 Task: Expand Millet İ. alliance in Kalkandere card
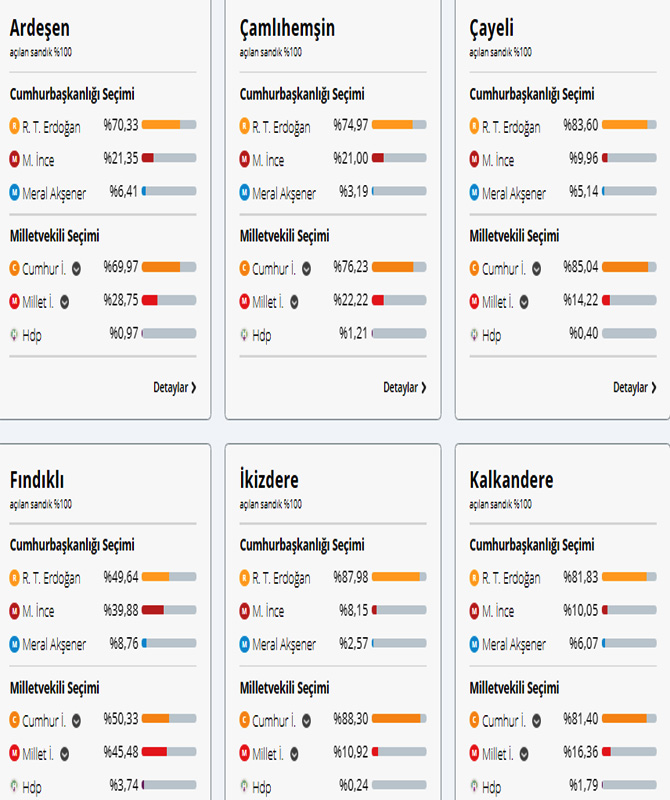526,753
